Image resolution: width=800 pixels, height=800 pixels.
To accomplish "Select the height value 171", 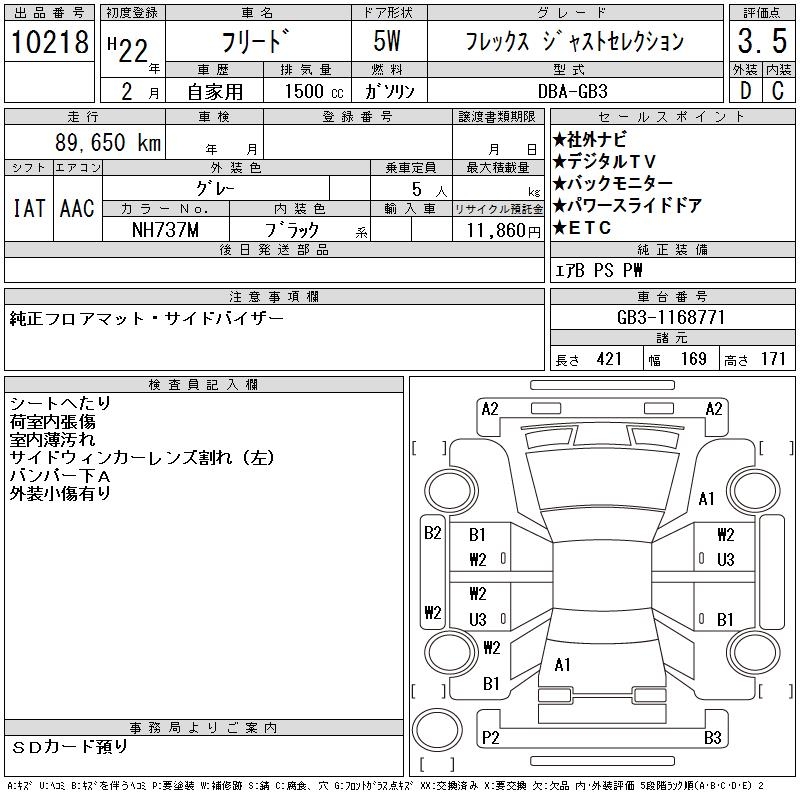I will pos(773,359).
